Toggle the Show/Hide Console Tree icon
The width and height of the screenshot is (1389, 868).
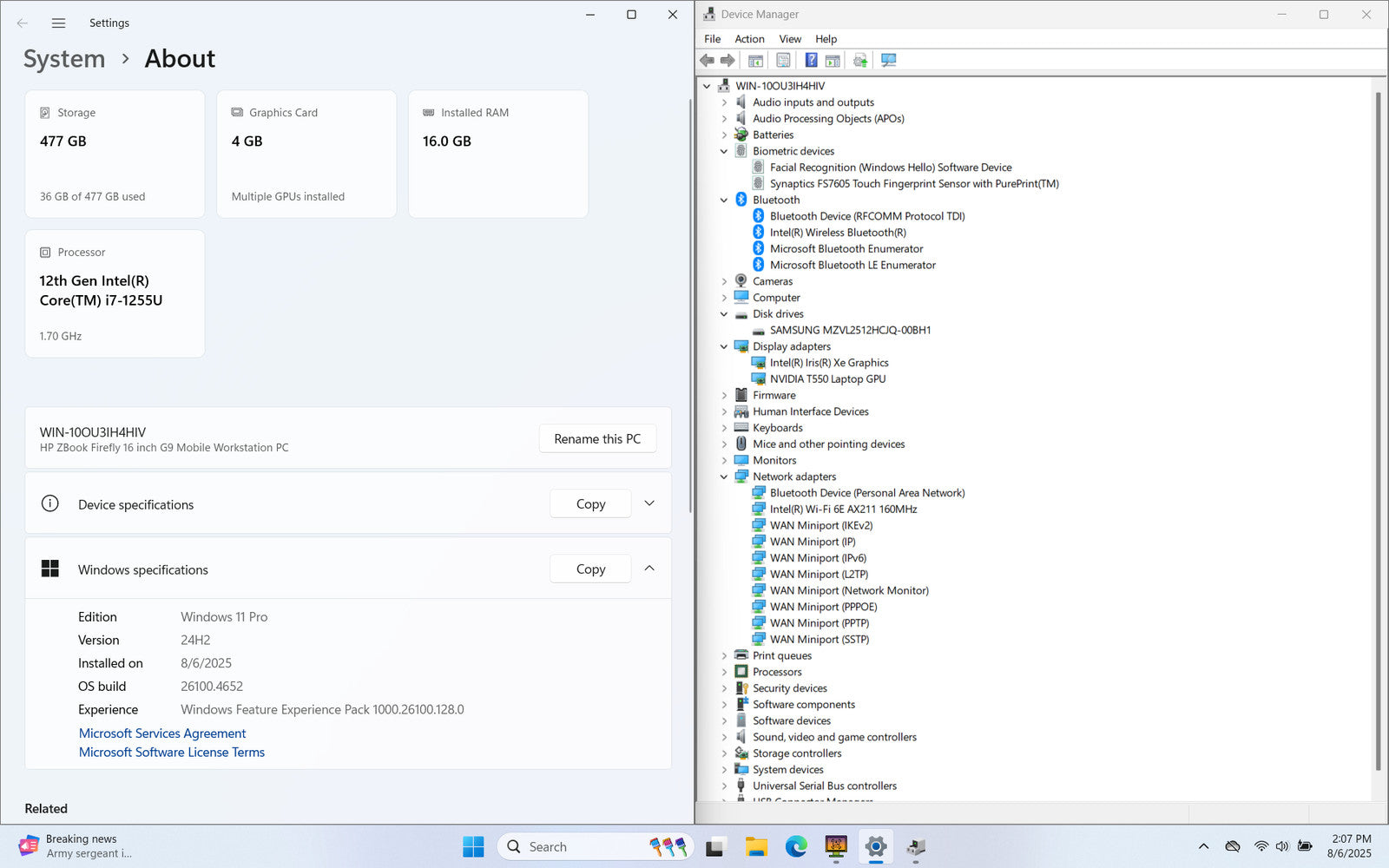pyautogui.click(x=755, y=60)
